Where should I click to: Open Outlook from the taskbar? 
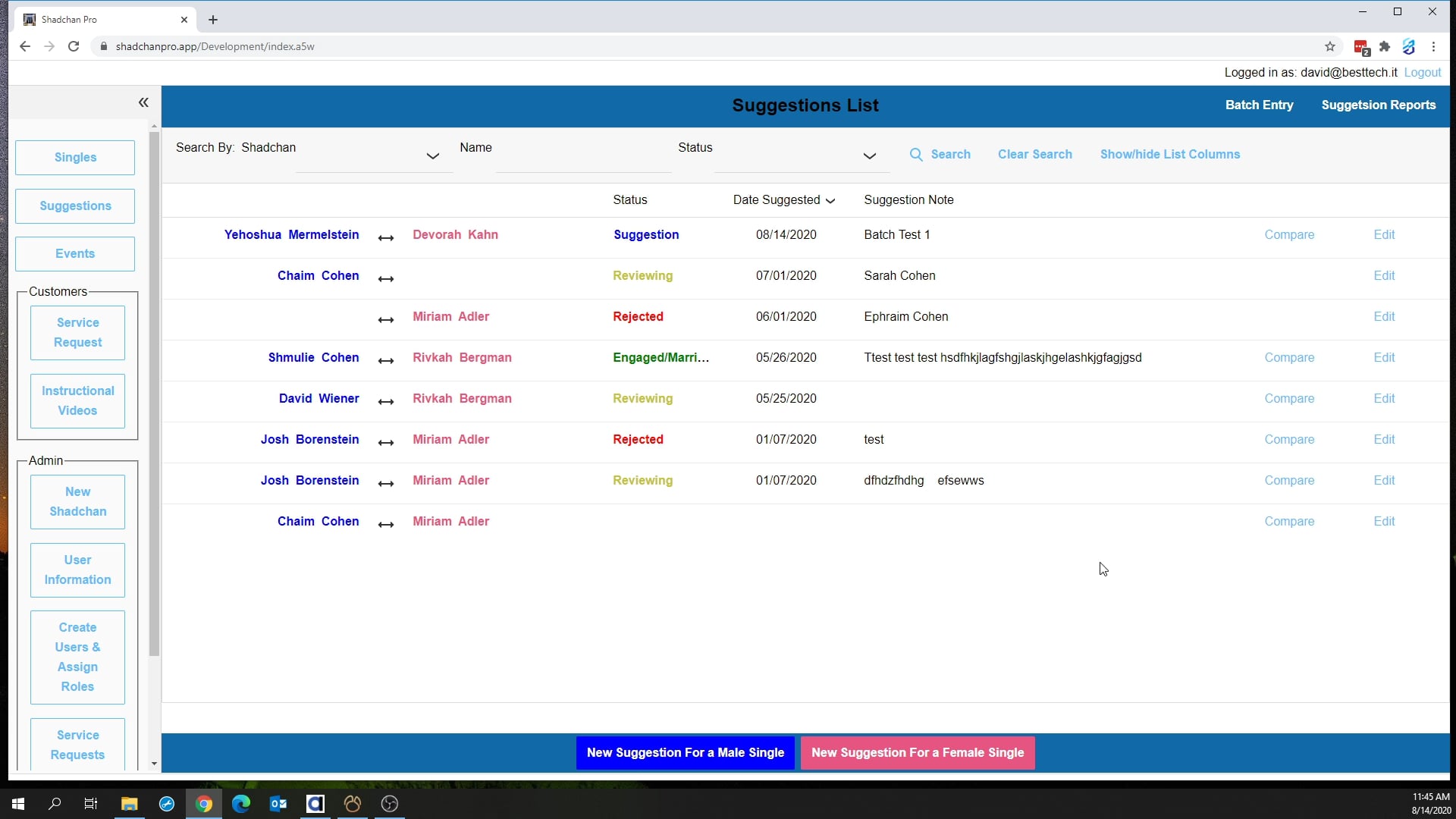(x=278, y=804)
